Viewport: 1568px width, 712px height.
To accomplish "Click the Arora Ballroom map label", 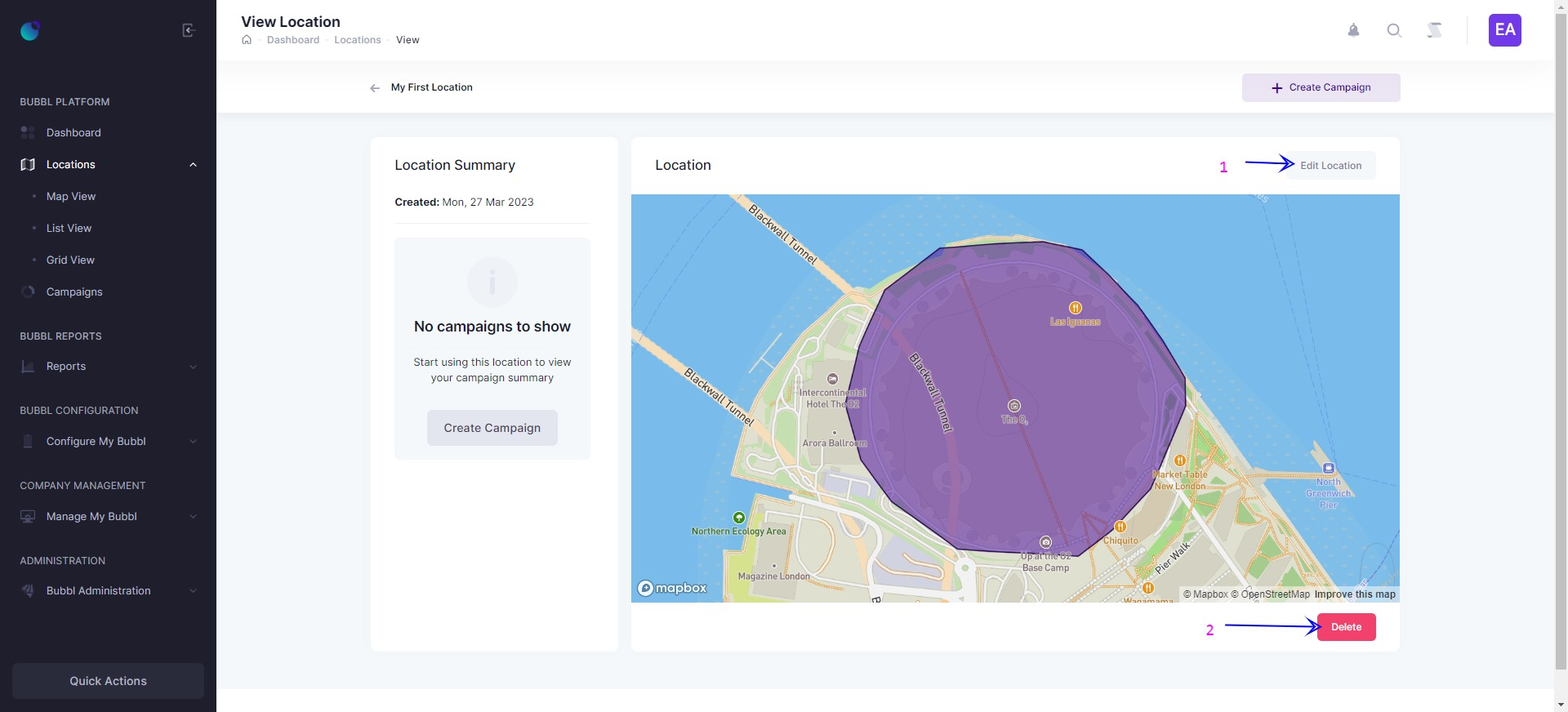I will (835, 443).
